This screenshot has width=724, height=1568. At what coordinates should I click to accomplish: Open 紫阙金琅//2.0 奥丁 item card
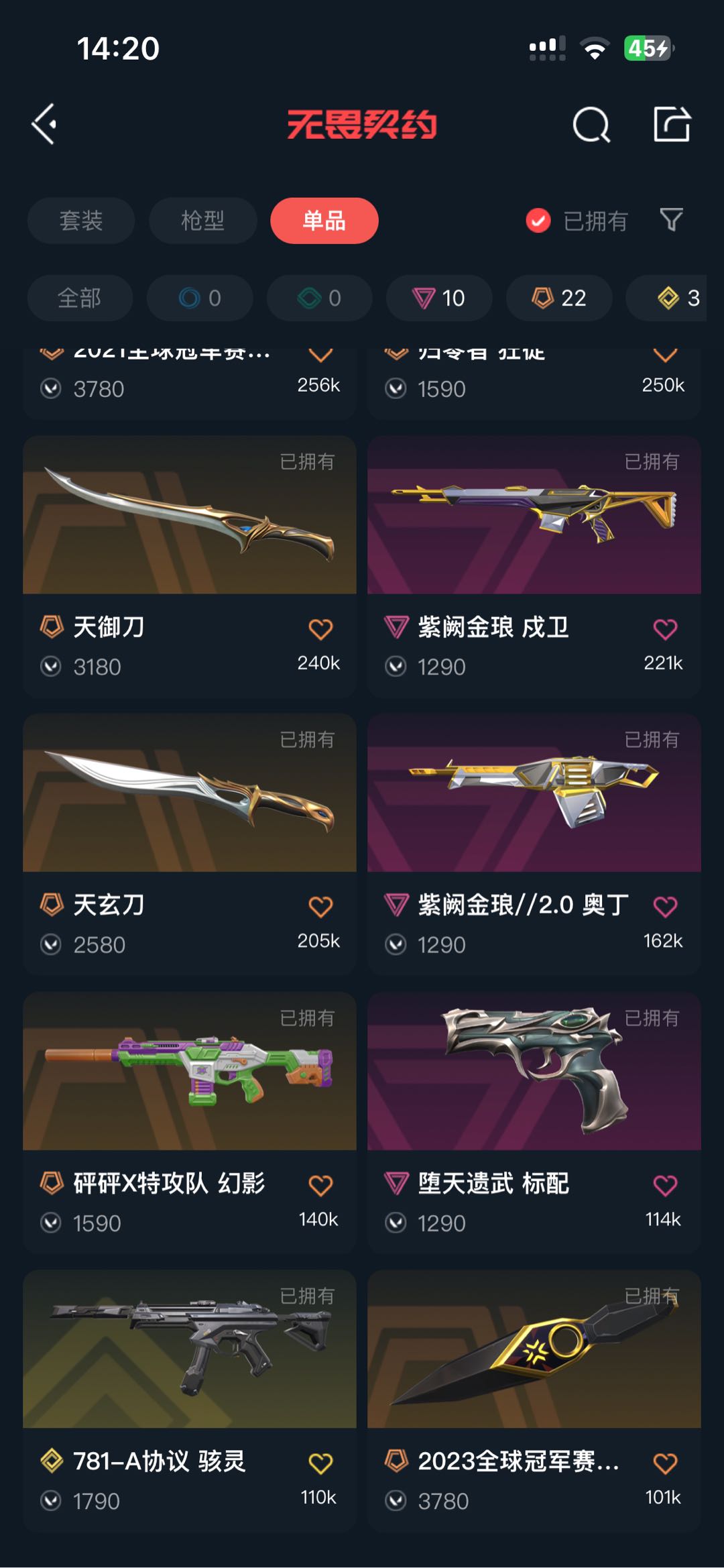point(534,845)
